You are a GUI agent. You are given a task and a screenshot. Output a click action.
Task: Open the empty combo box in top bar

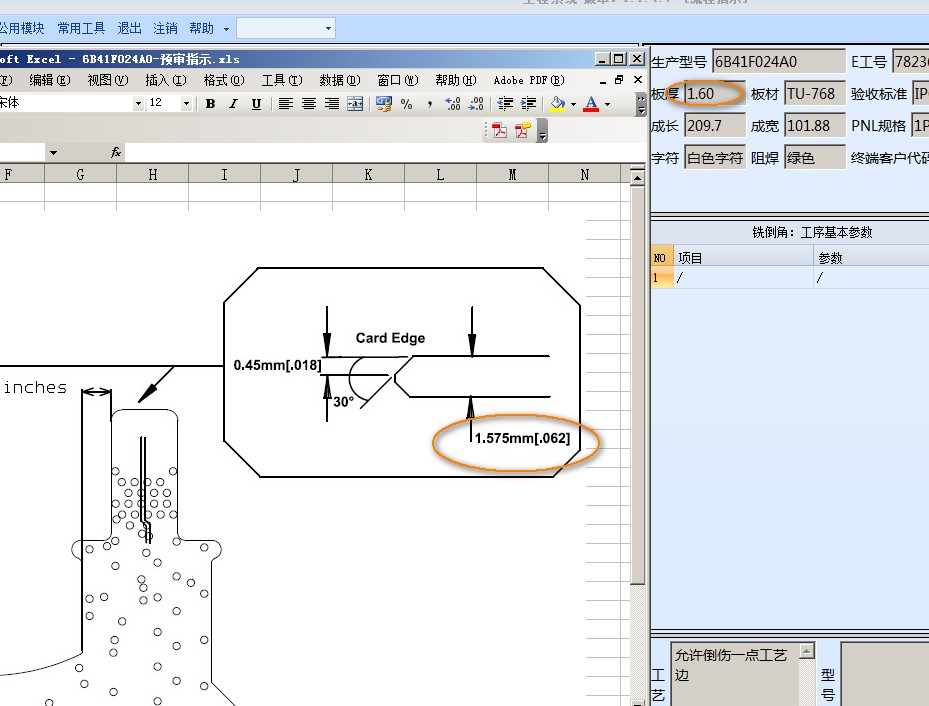286,28
